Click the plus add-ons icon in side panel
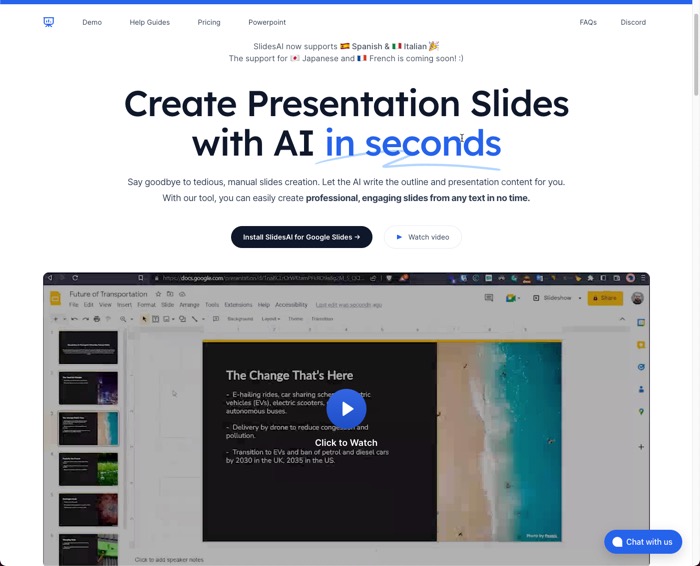 tap(641, 447)
